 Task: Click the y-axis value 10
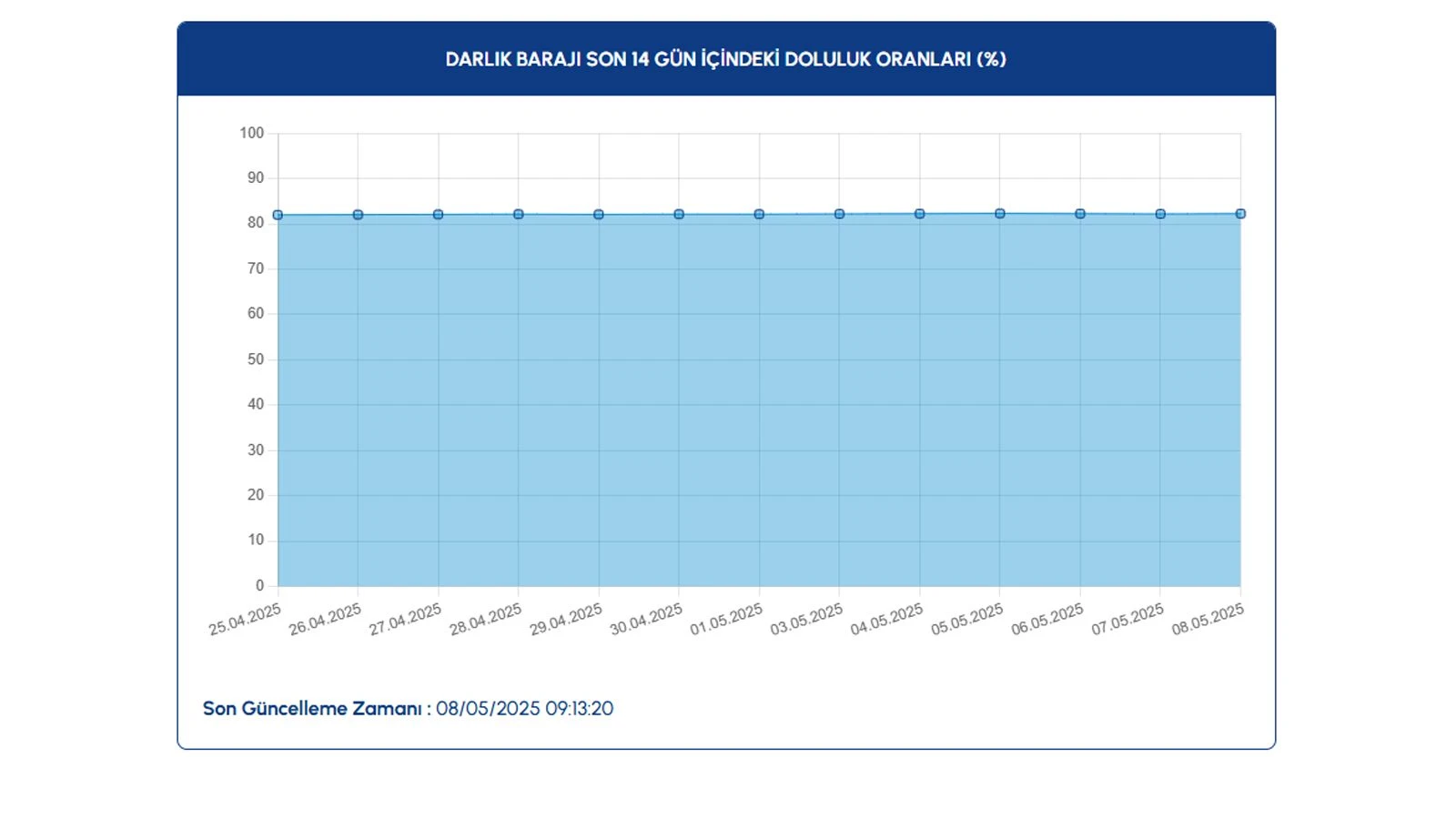256,541
